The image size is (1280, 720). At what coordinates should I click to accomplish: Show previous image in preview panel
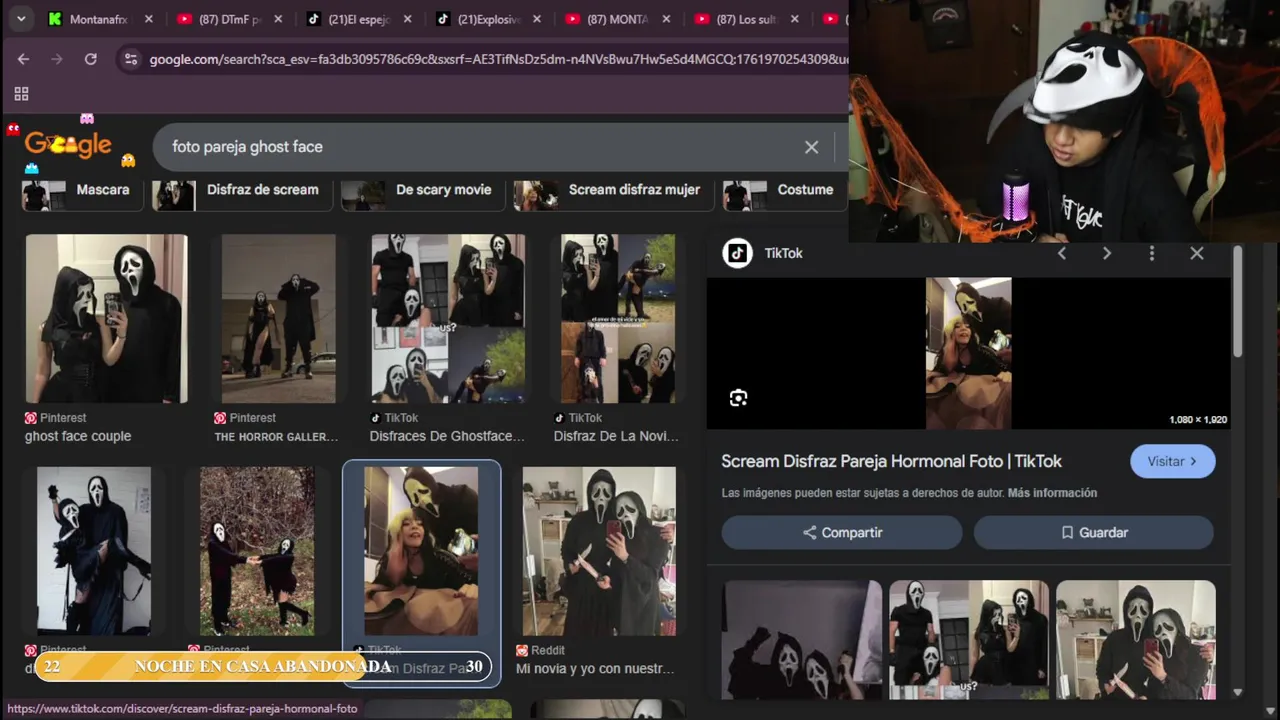tap(1062, 254)
